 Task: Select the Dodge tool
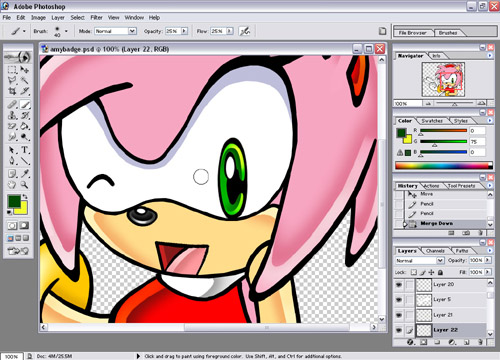point(24,137)
